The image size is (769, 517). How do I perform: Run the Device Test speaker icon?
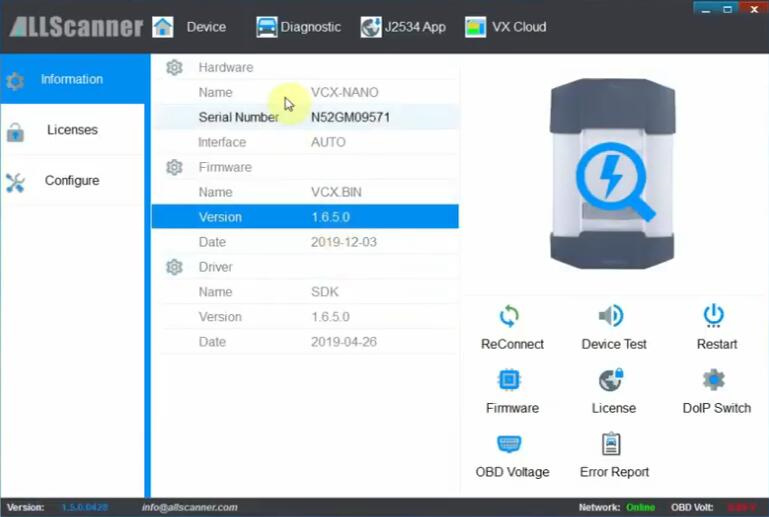(611, 315)
